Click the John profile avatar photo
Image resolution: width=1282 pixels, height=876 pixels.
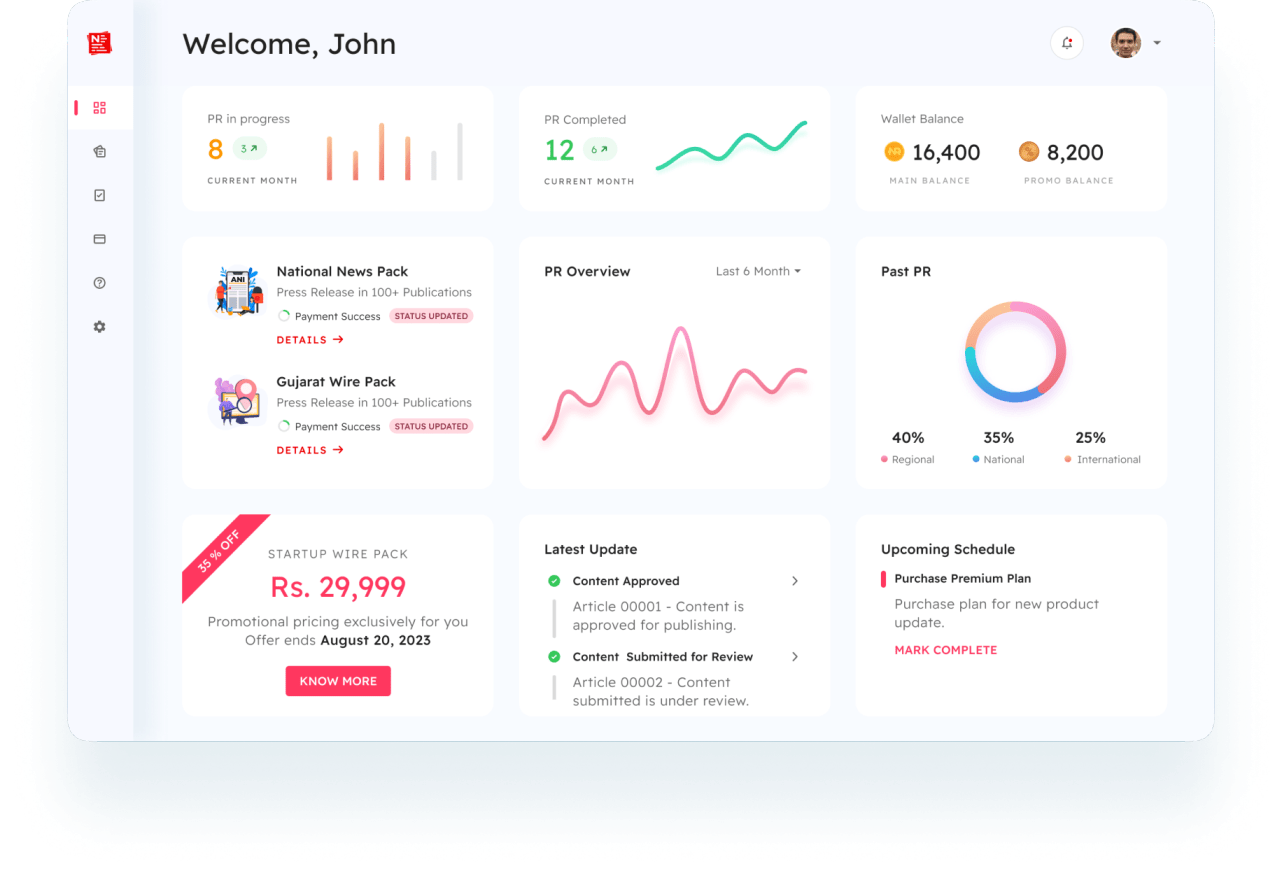click(1126, 43)
